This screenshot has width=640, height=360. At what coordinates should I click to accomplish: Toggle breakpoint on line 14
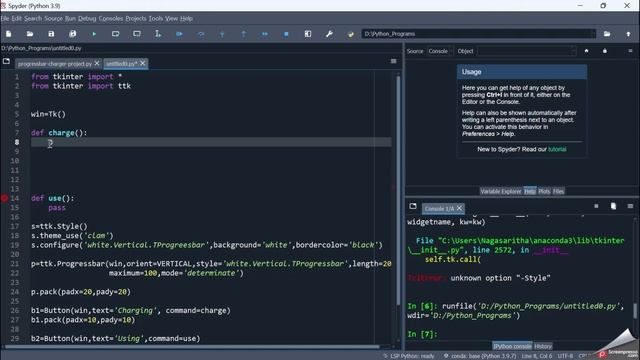tap(4, 198)
